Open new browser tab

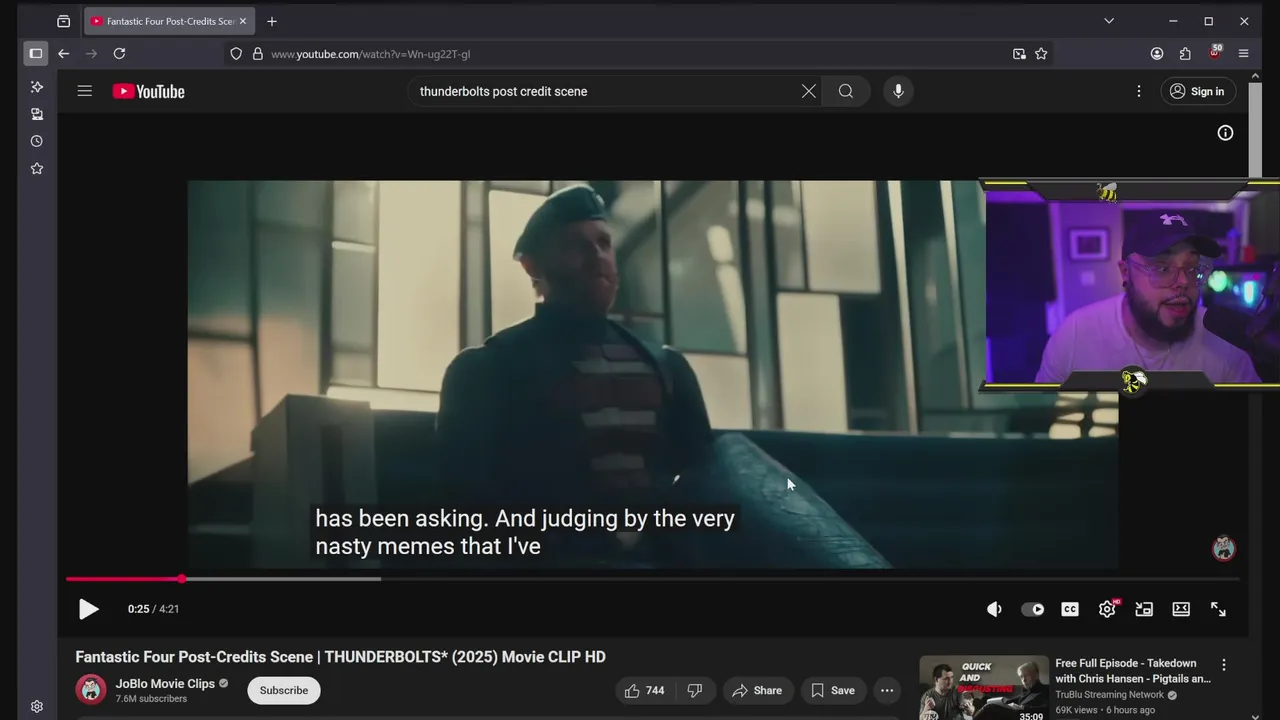(x=272, y=21)
